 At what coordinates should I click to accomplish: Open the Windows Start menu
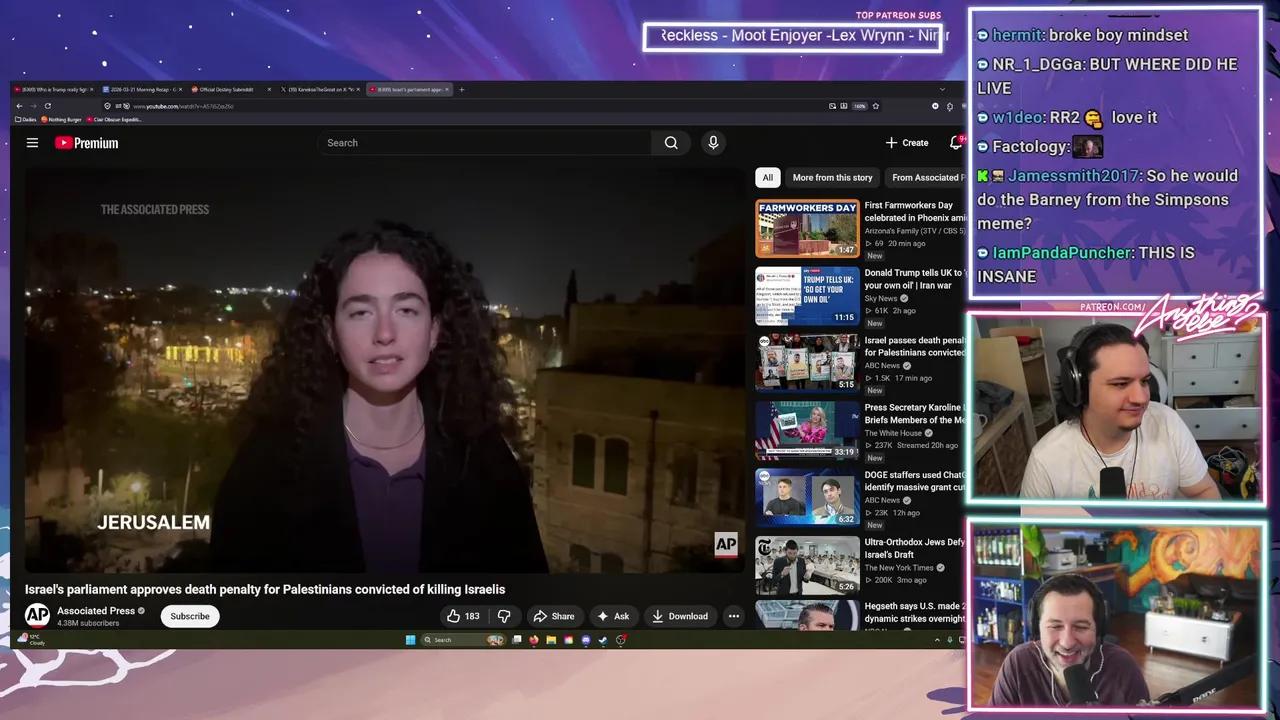(410, 640)
